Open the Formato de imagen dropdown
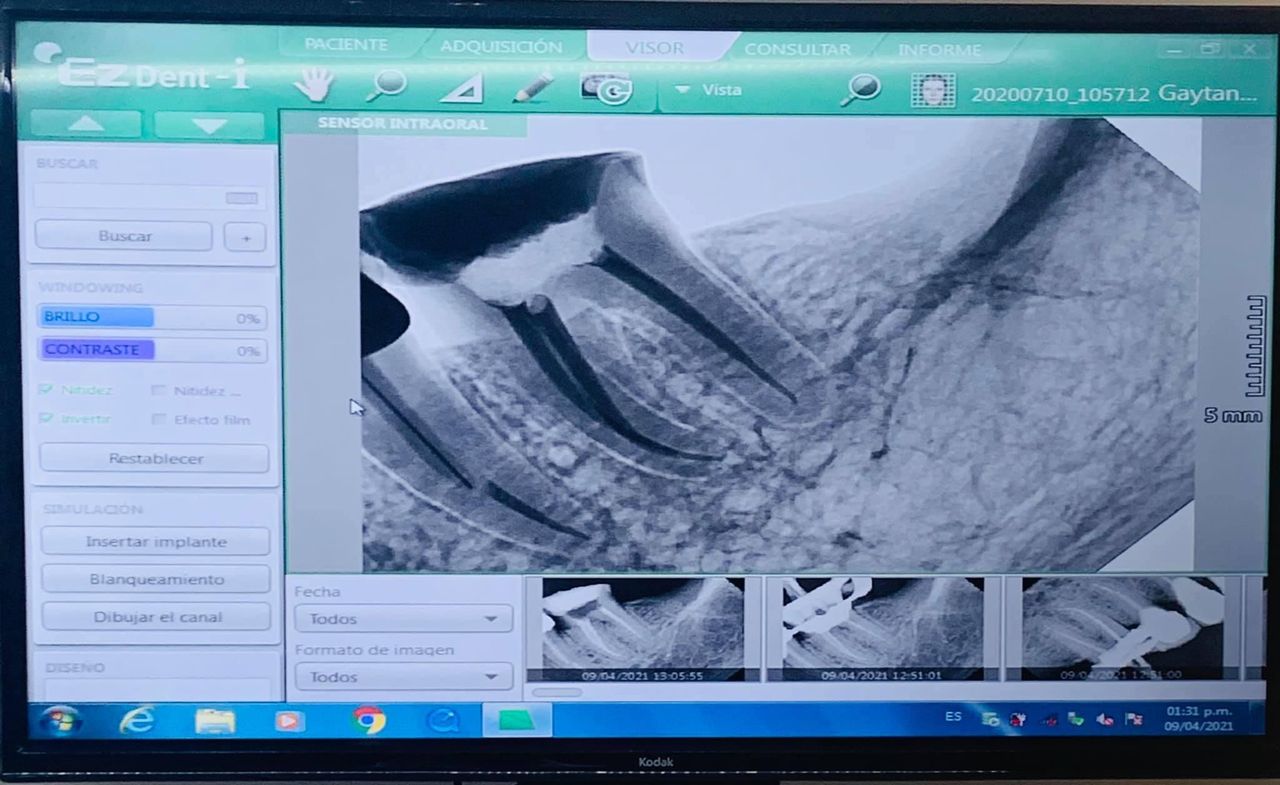 pos(403,677)
